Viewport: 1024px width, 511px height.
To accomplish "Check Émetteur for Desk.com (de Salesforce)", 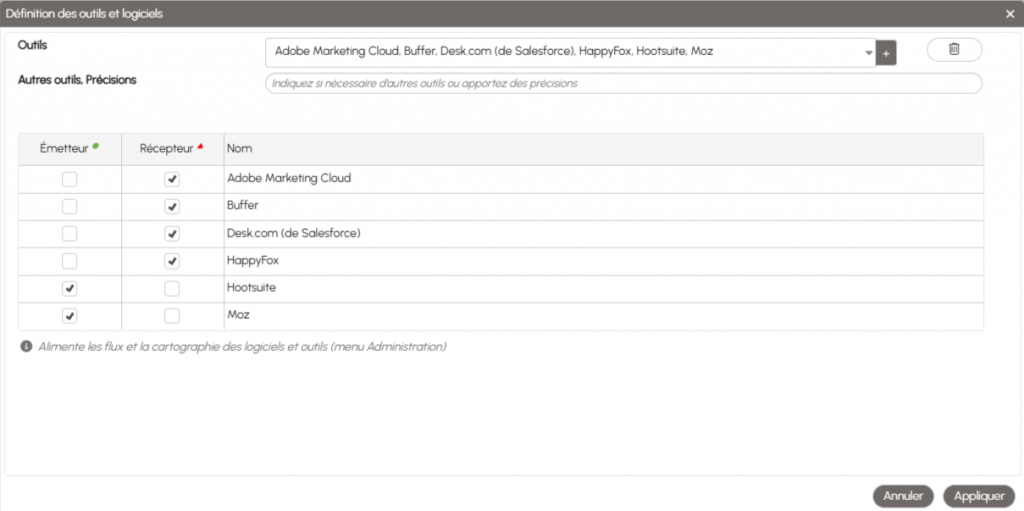I will pyautogui.click(x=69, y=233).
